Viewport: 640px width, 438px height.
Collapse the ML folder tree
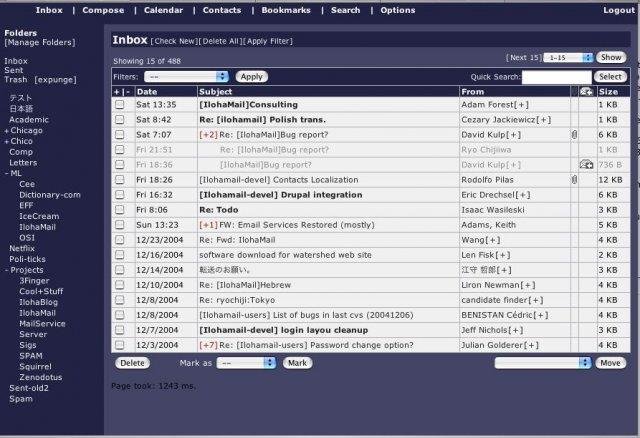pos(7,173)
